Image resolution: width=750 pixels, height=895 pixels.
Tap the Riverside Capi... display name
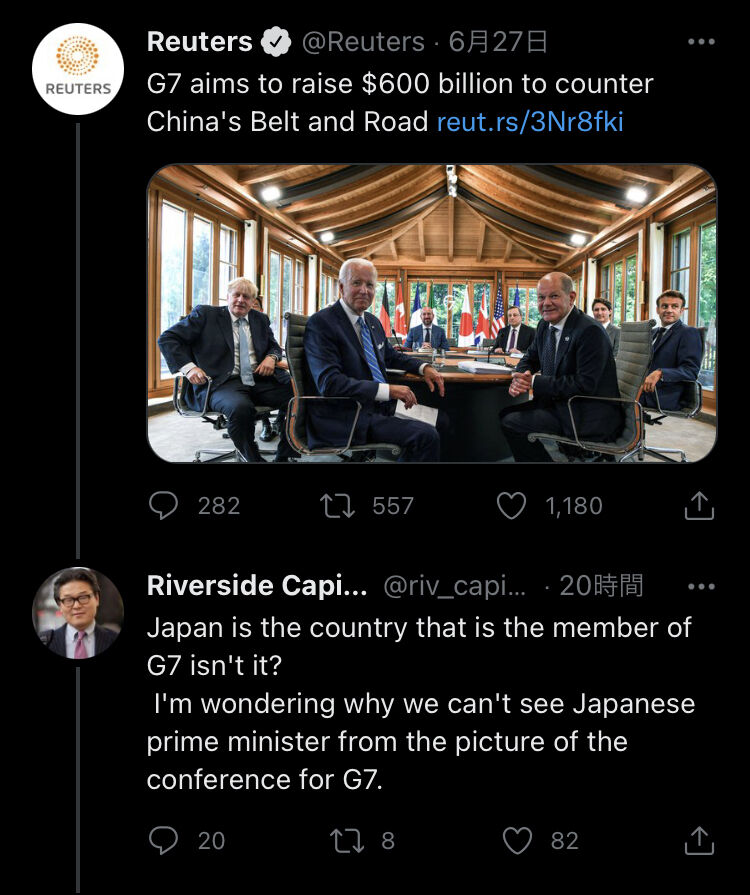point(257,586)
